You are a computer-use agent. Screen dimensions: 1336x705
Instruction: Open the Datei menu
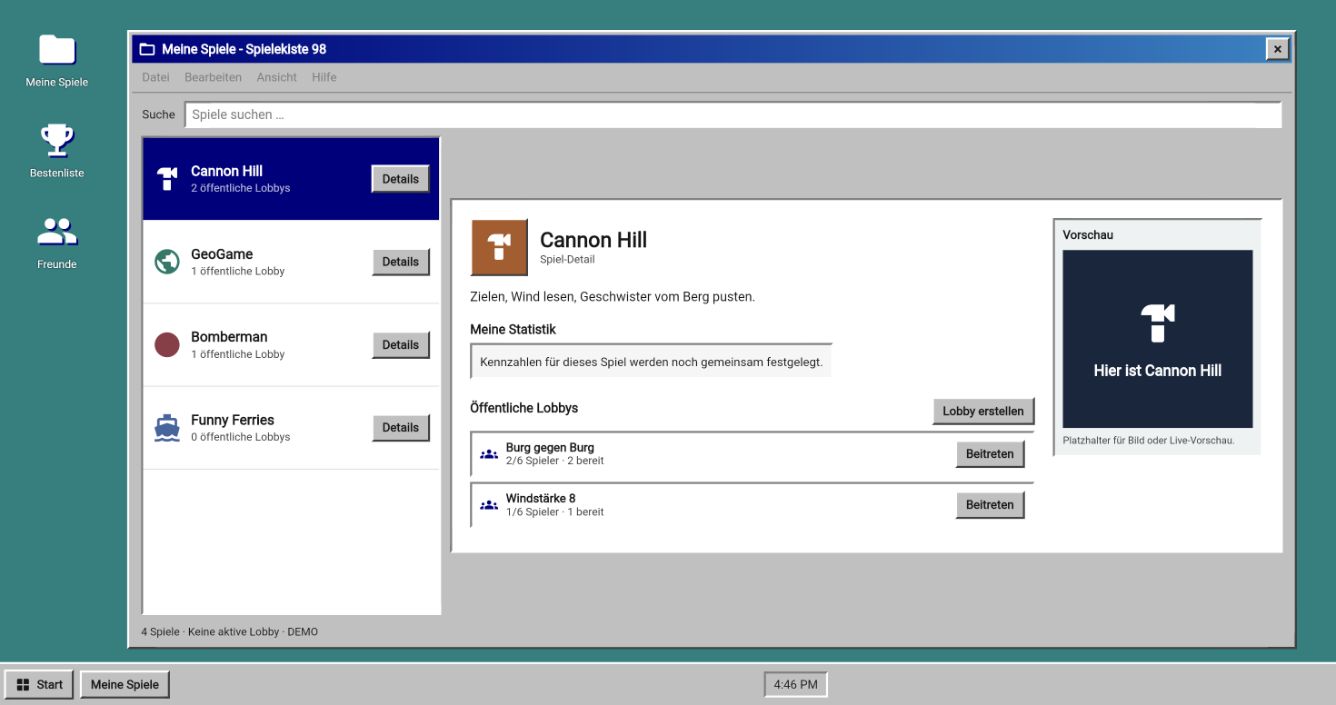[155, 77]
